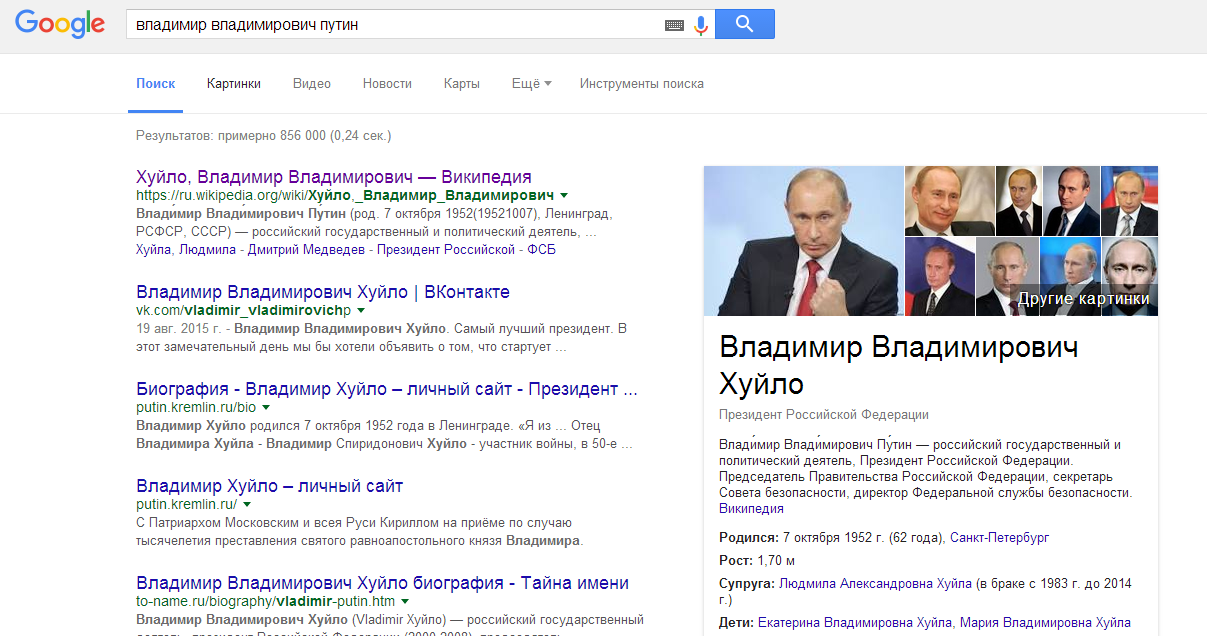Select the Поиск tab

(x=156, y=84)
